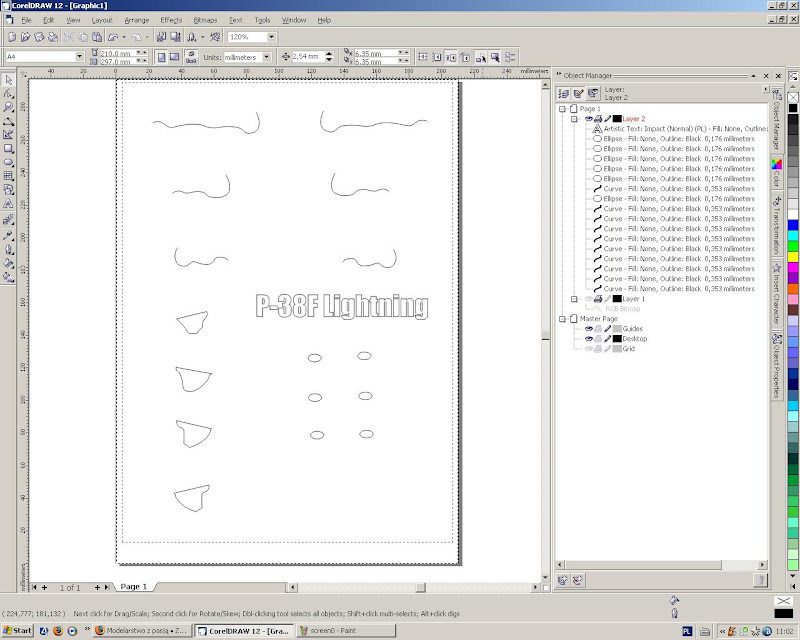
Task: Collapse the Page 1 tree node
Action: [562, 108]
